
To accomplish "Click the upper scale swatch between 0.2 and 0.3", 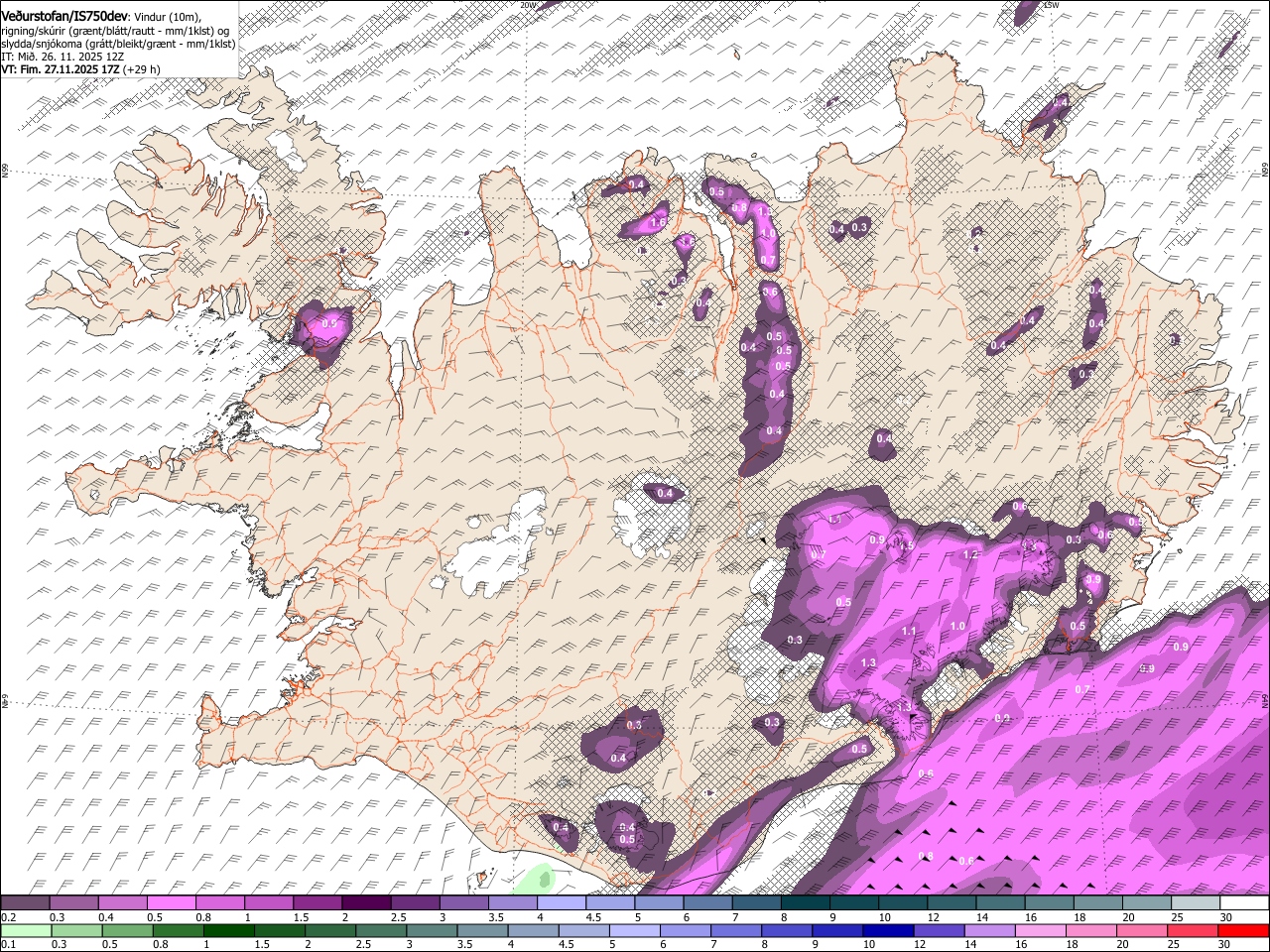I will pos(25,903).
